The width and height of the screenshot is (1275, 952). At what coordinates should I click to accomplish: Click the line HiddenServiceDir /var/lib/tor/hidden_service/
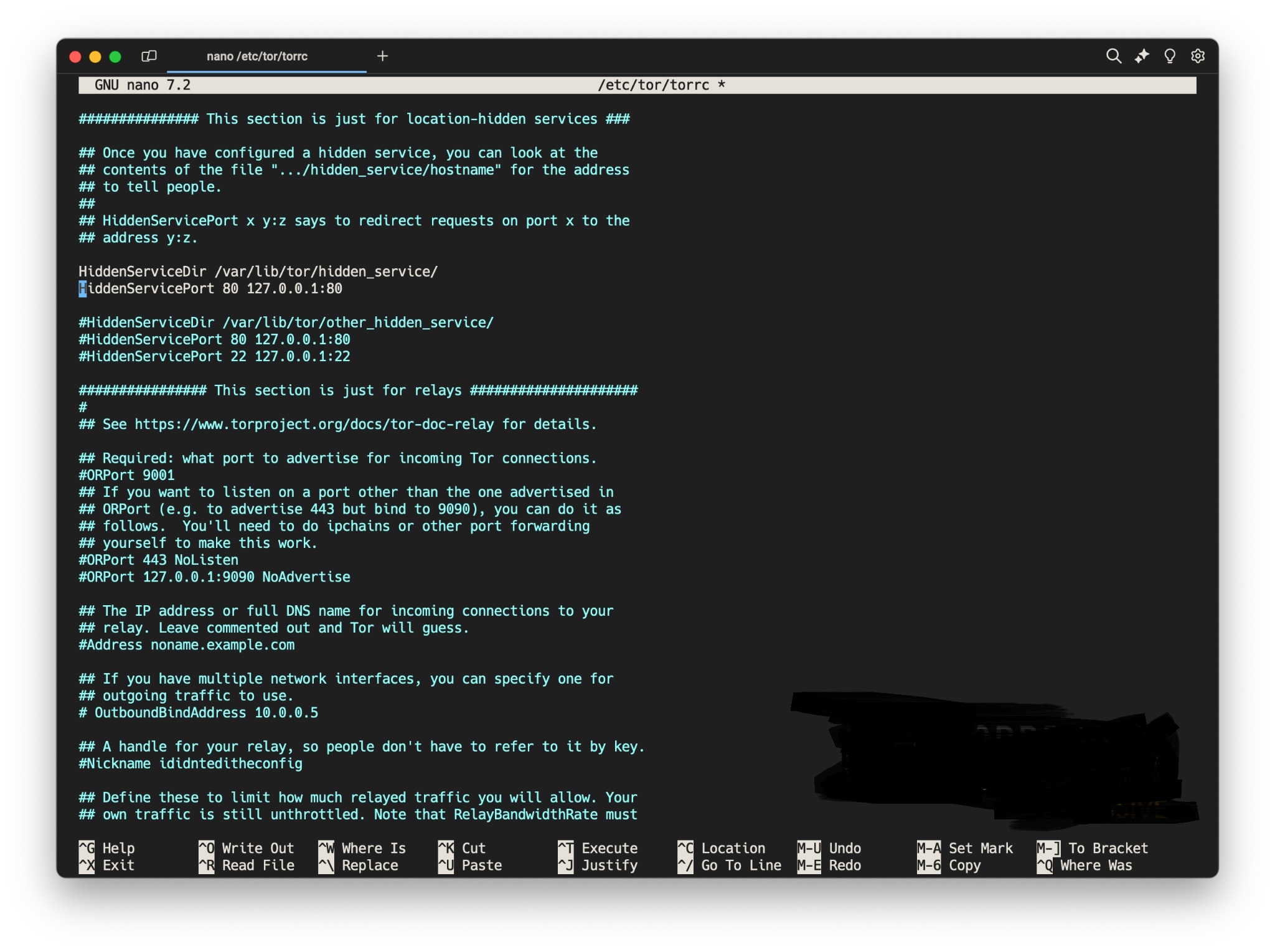[258, 271]
